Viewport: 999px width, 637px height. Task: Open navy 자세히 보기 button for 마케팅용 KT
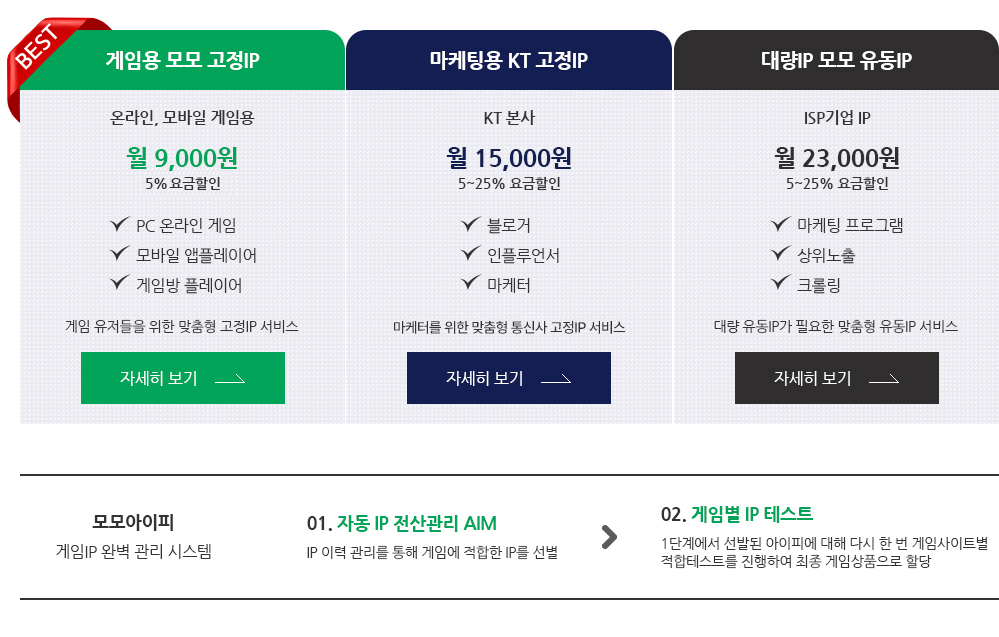(508, 378)
